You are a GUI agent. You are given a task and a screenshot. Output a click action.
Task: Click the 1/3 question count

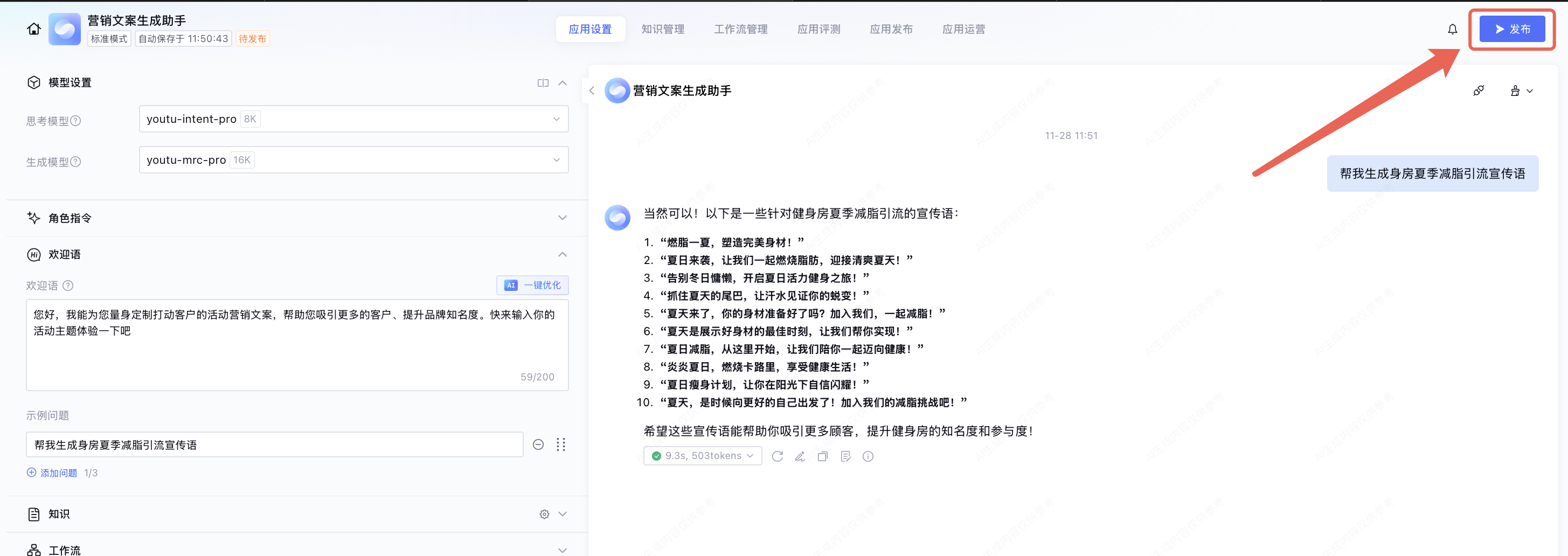91,472
